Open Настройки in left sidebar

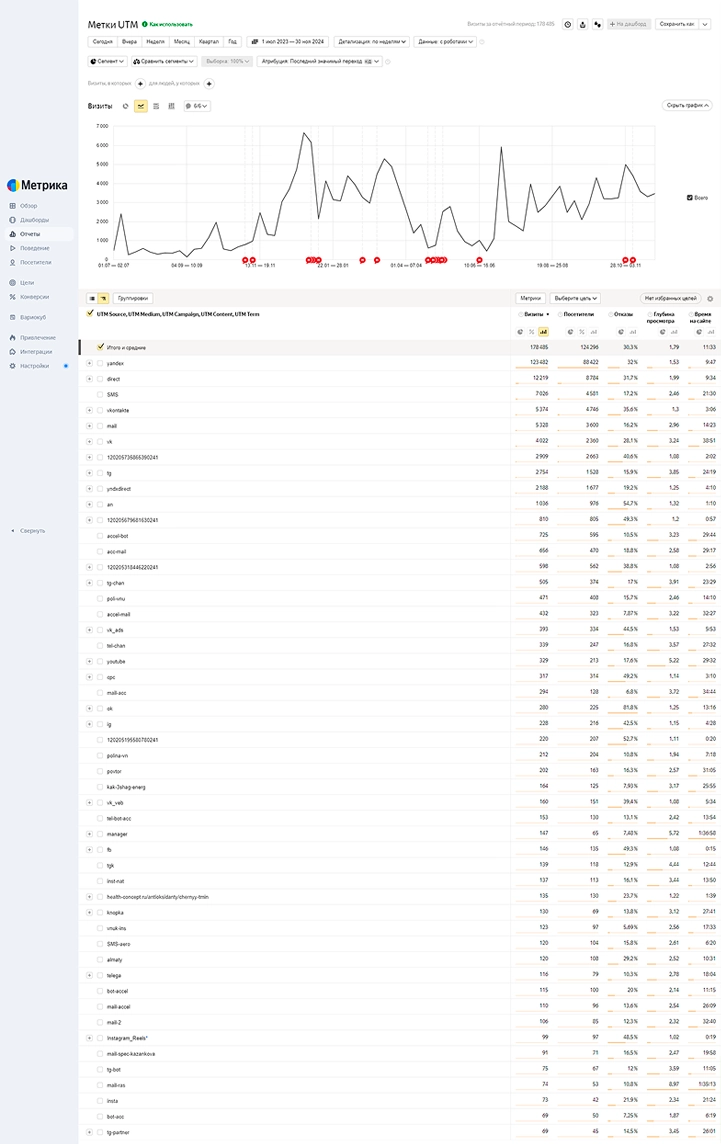click(x=34, y=366)
